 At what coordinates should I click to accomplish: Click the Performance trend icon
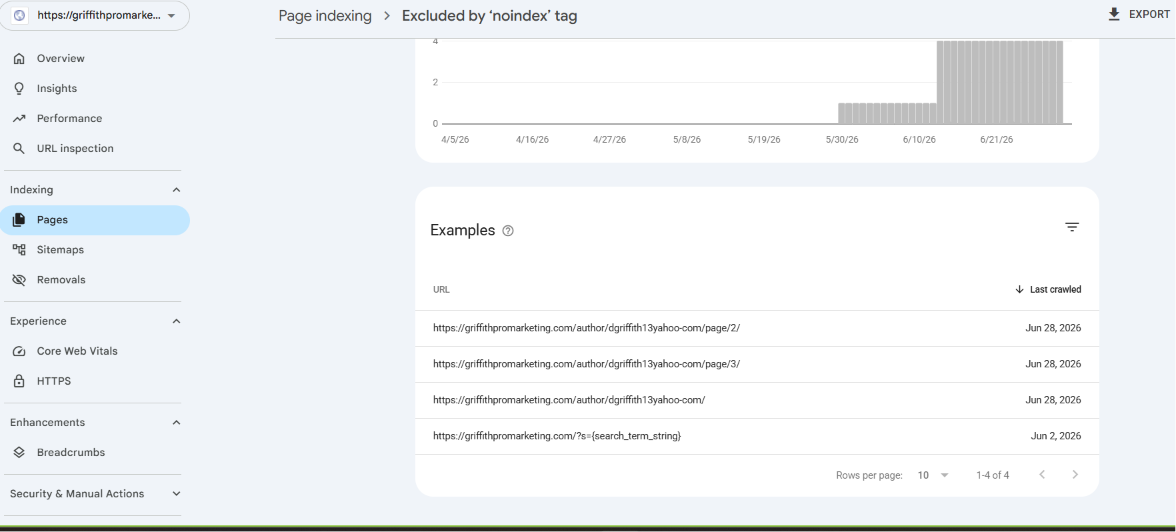(20, 119)
